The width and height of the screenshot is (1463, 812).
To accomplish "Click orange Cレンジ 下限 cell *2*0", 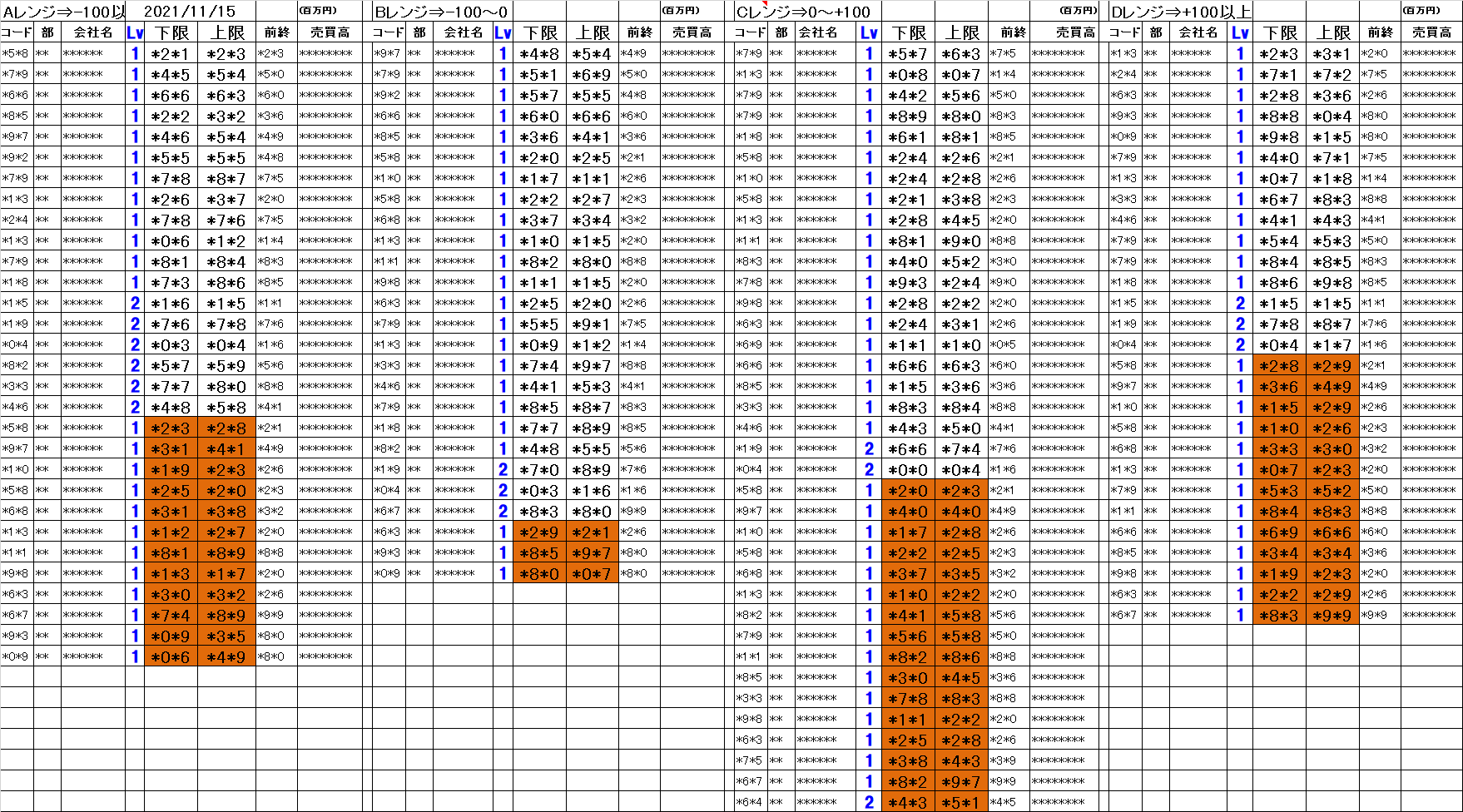I will (909, 490).
